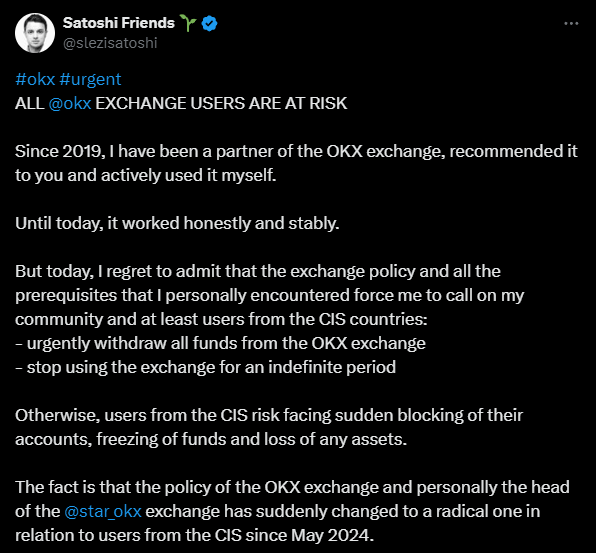Visit the @slezisatoshi handle
This screenshot has width=596, height=553.
110,43
